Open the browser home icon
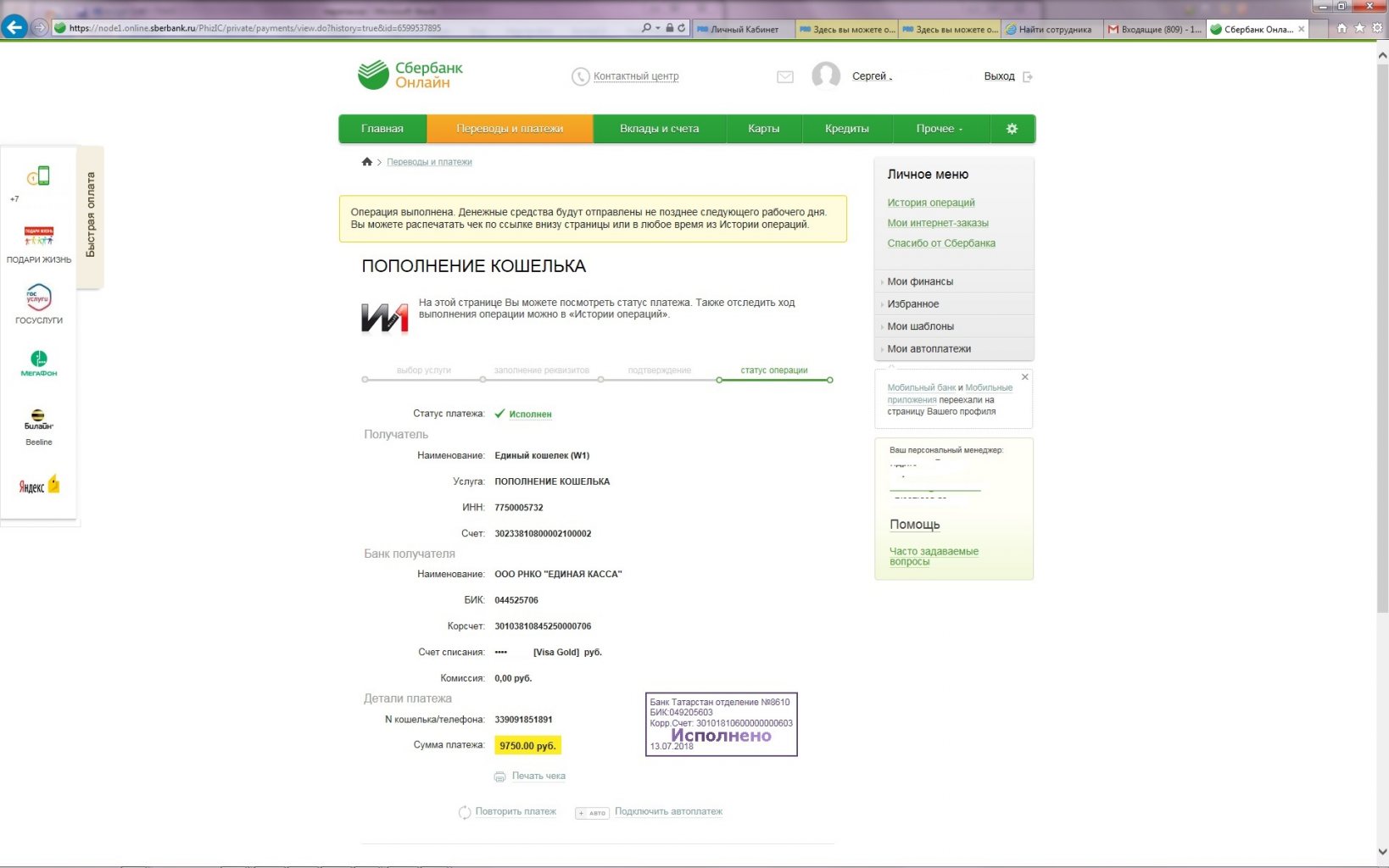Viewport: 1389px width, 868px height. (1342, 28)
